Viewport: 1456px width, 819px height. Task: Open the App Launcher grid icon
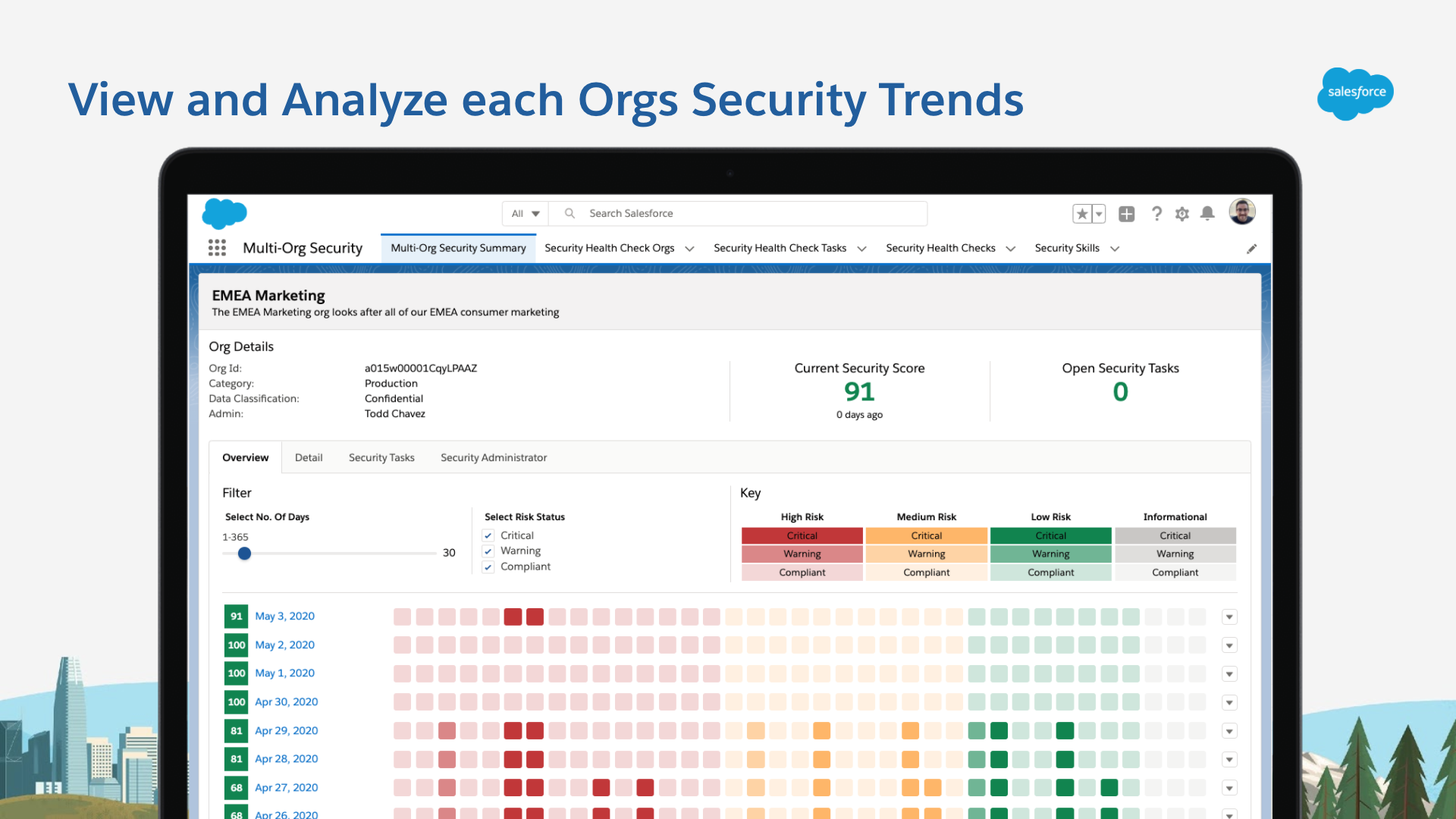point(217,248)
